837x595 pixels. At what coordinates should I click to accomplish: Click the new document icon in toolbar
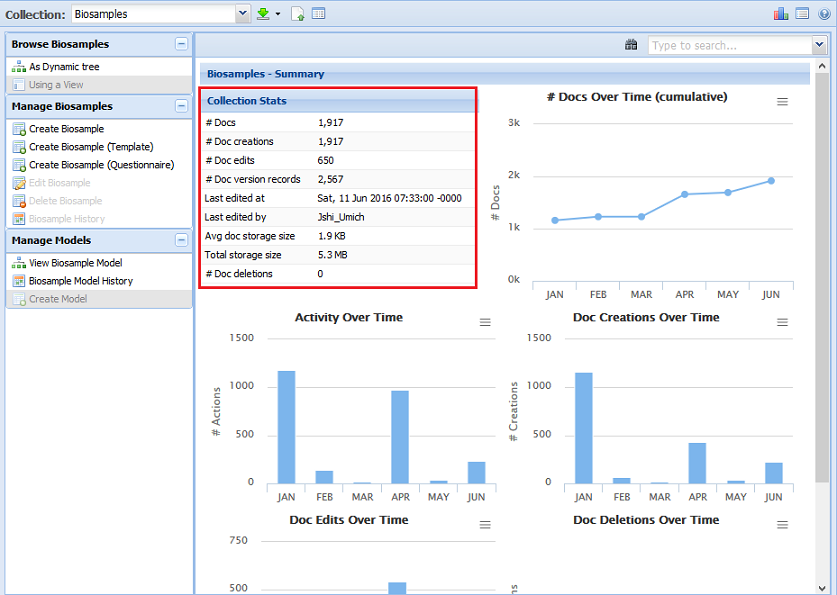point(298,14)
